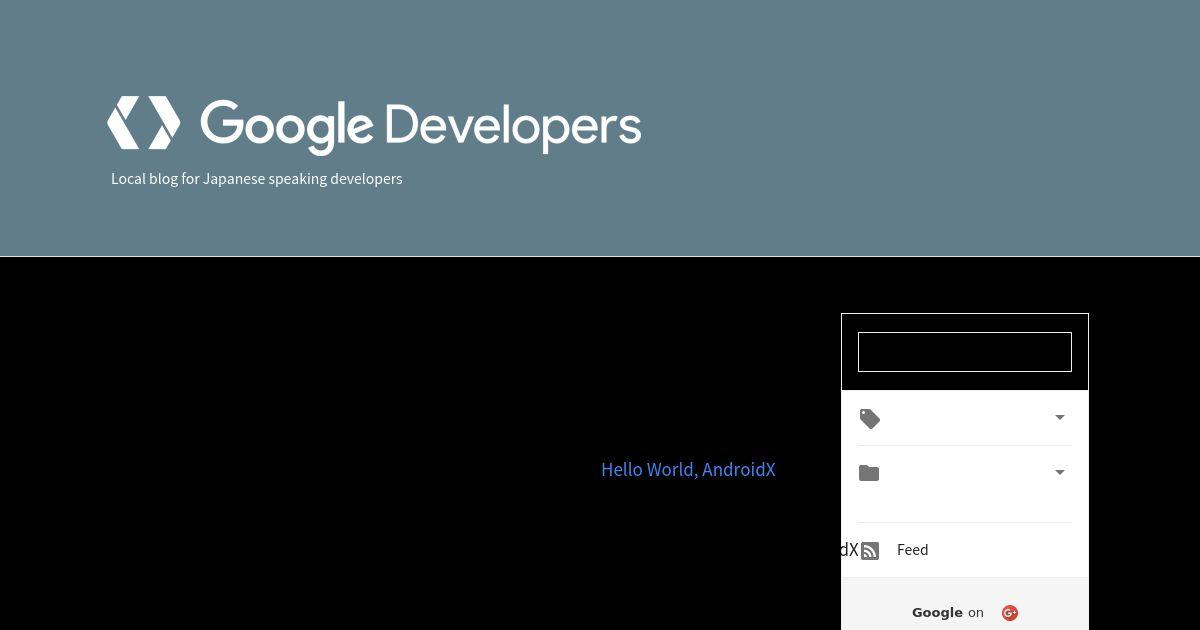This screenshot has height=630, width=1200.
Task: Expand the labels dropdown arrow
Action: (1060, 418)
